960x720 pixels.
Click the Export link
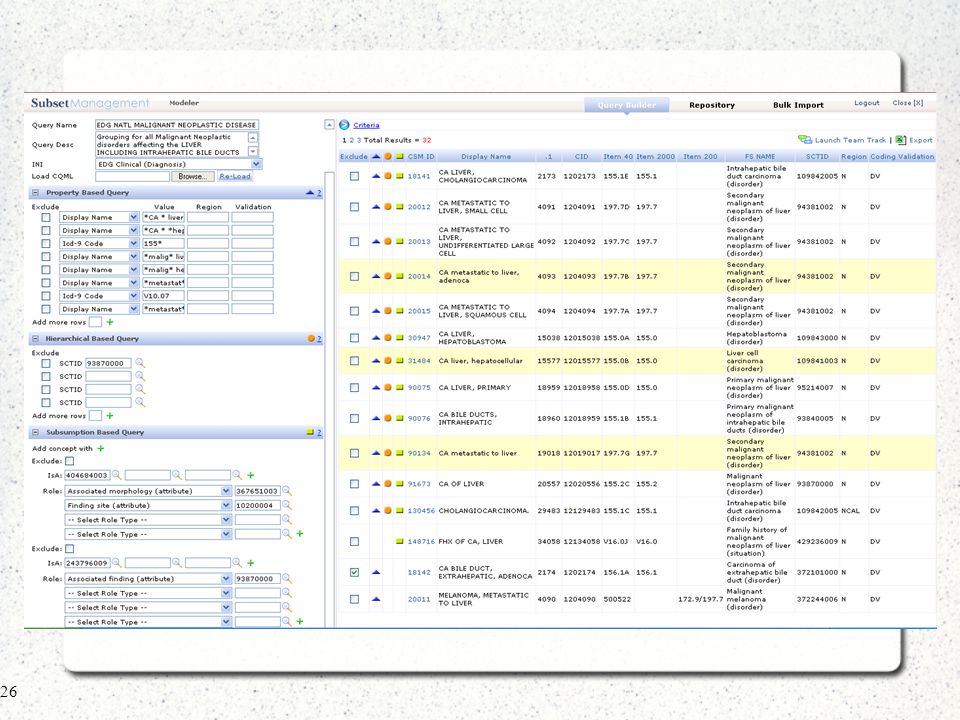click(x=920, y=140)
